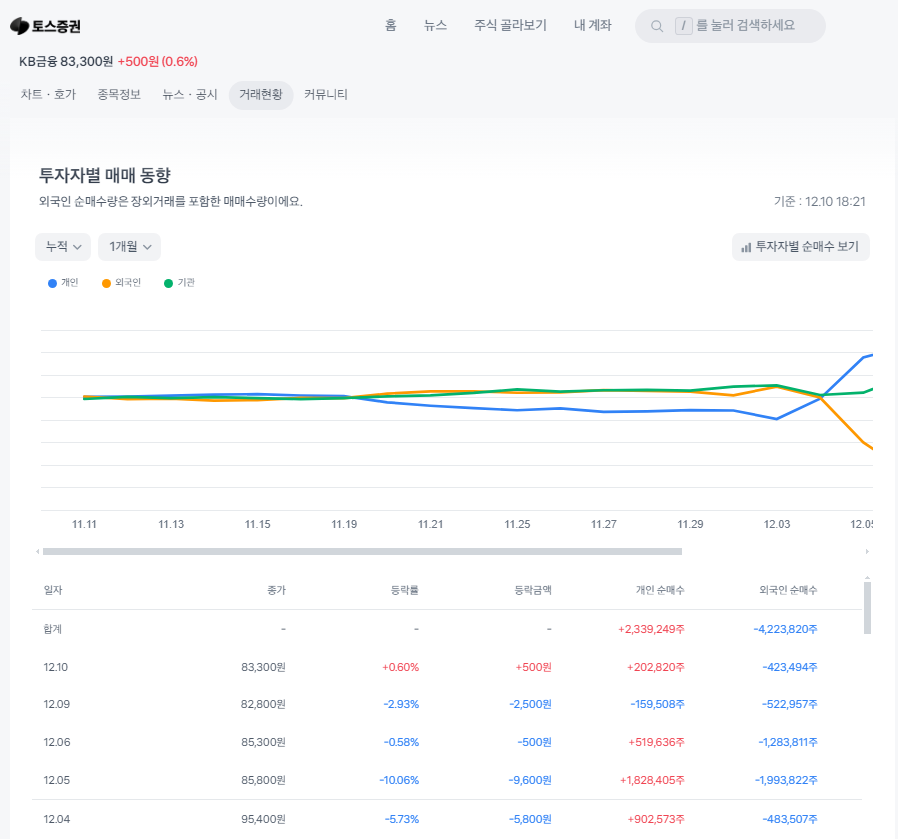
Task: Click the 일자 column header
Action: pyautogui.click(x=53, y=590)
